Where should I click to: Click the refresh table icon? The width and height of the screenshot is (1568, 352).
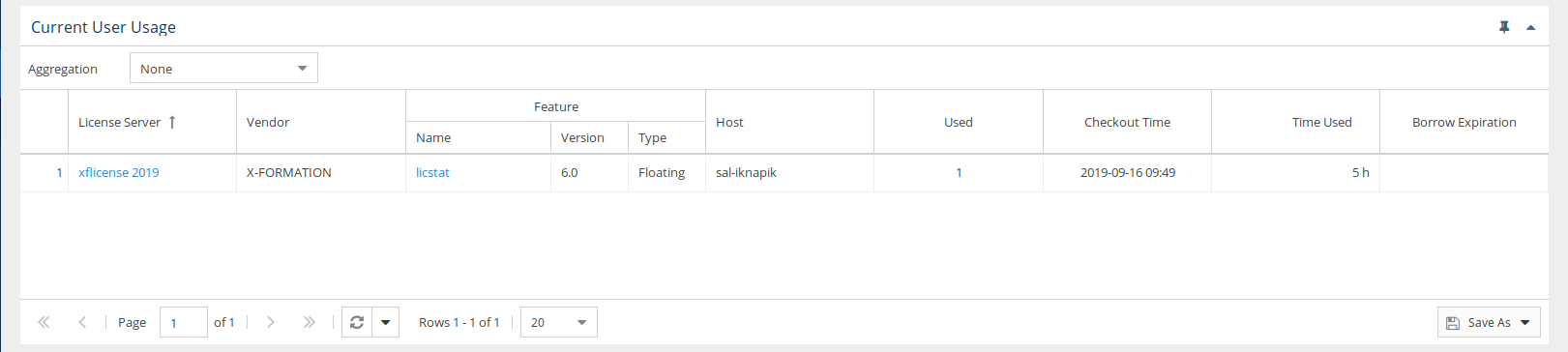coord(357,322)
